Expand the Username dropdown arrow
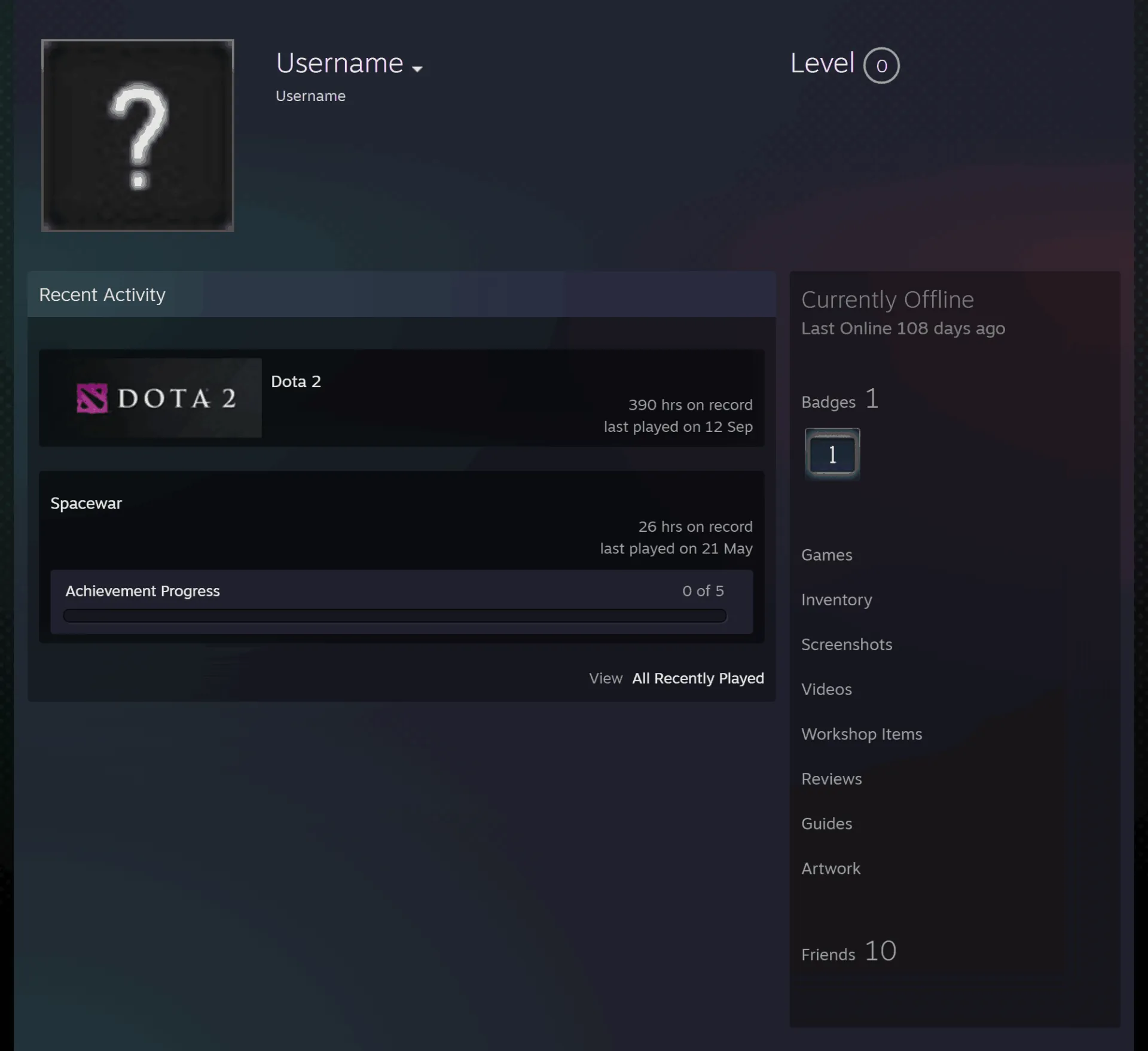This screenshot has height=1051, width=1148. pos(417,69)
